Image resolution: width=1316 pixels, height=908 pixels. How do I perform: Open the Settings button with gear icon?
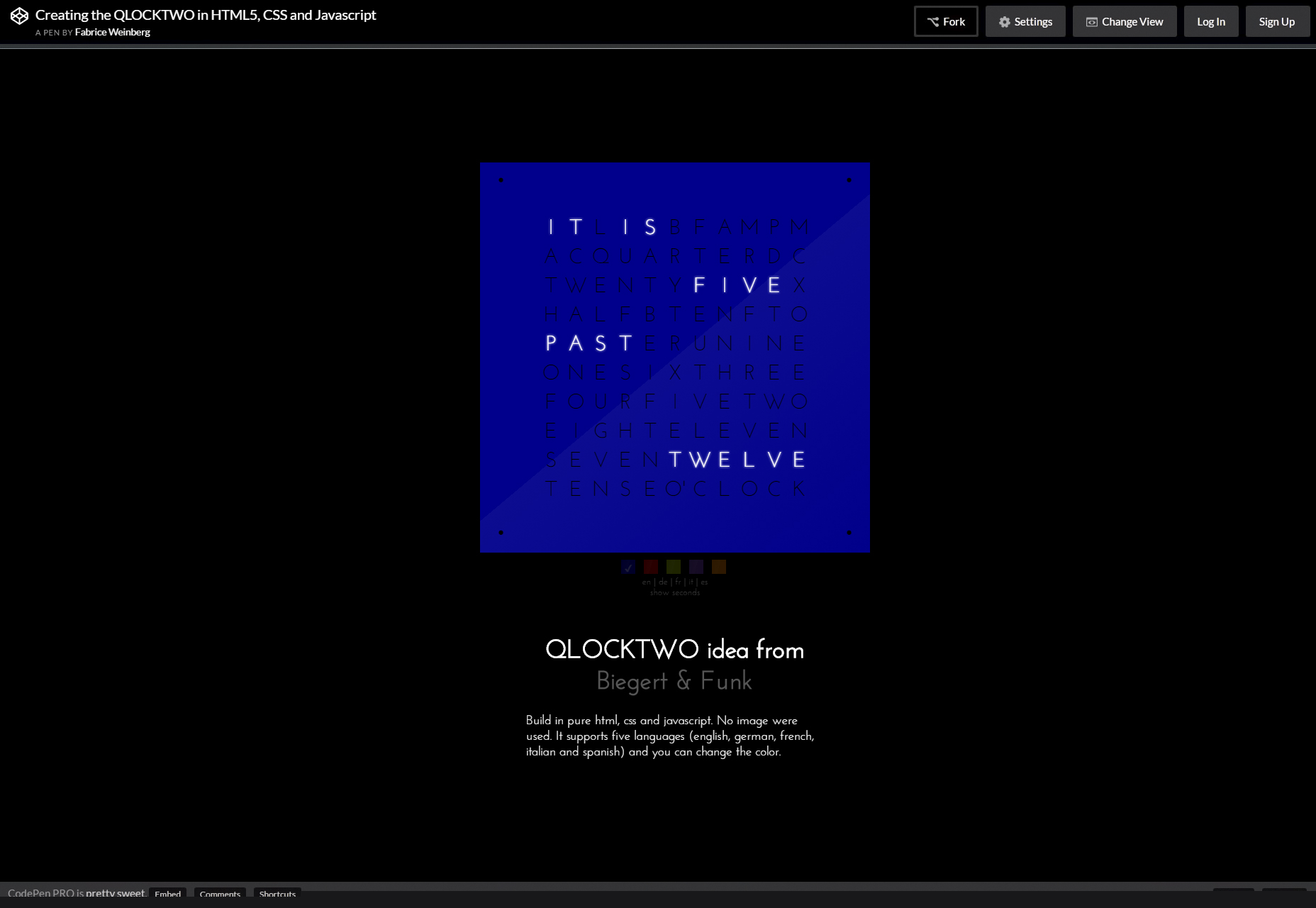pos(1025,21)
